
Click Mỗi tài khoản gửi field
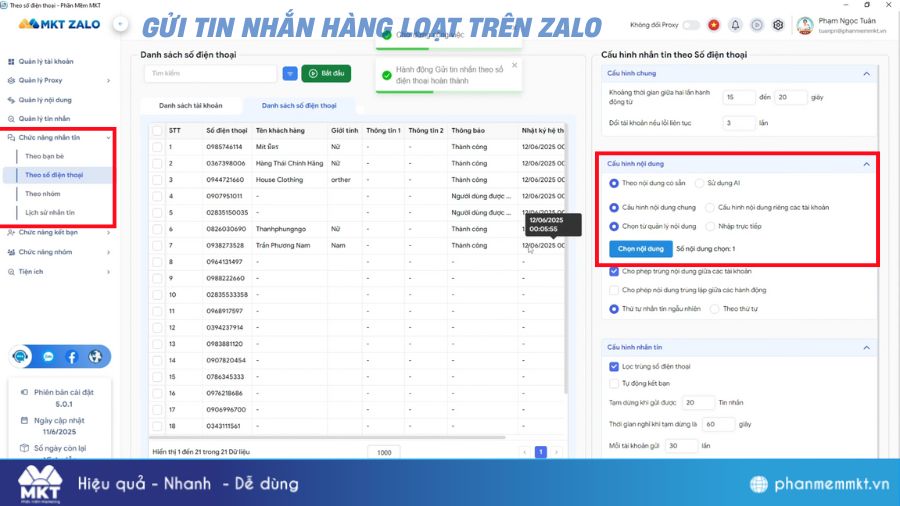point(681,446)
